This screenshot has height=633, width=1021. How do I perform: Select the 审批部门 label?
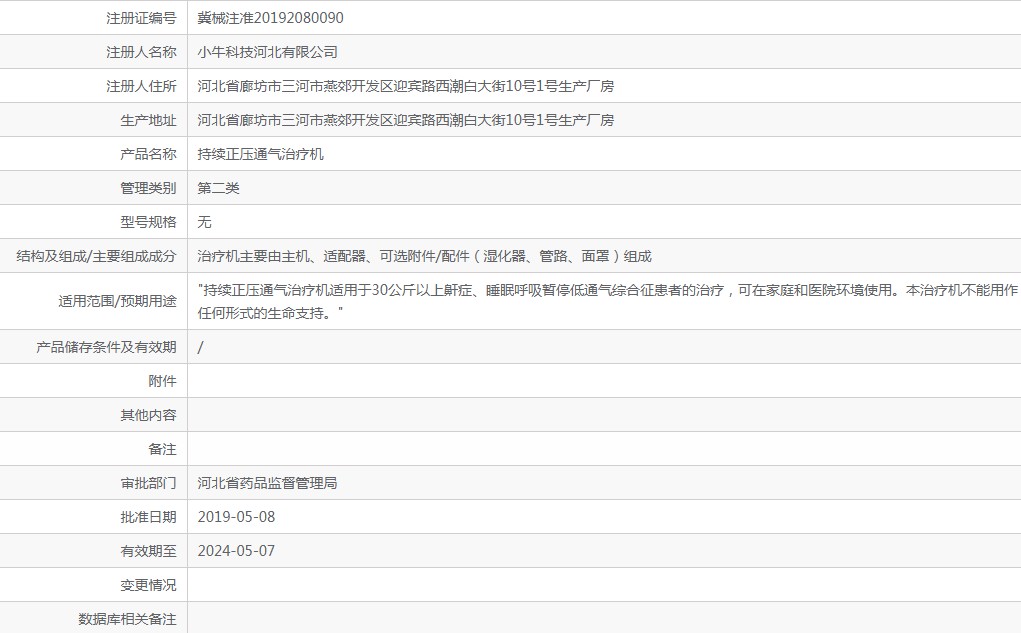(x=148, y=483)
